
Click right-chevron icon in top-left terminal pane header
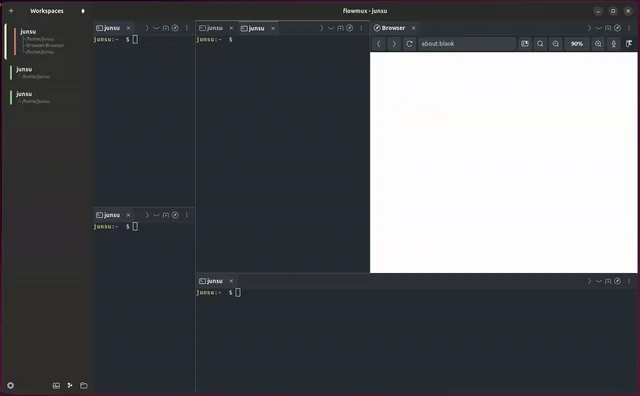pos(147,28)
